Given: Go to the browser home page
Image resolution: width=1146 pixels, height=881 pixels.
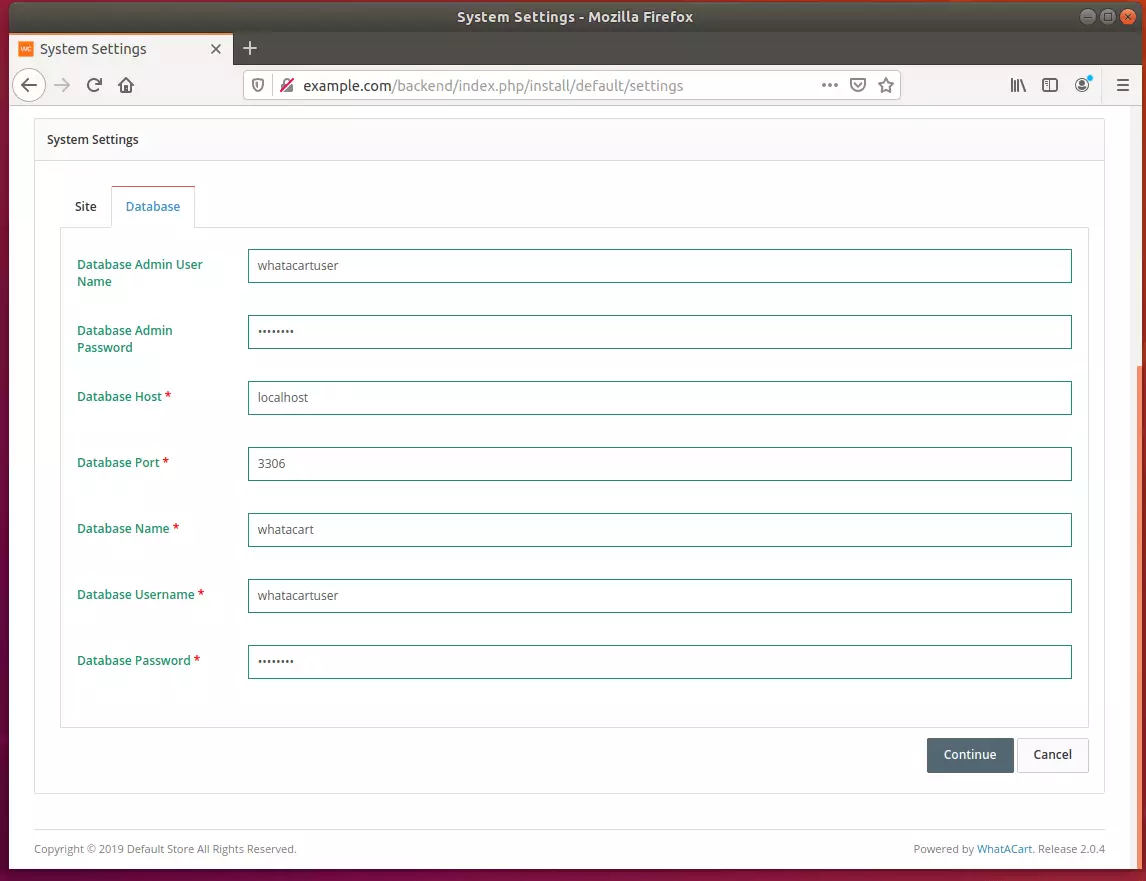Looking at the screenshot, I should click(x=126, y=86).
